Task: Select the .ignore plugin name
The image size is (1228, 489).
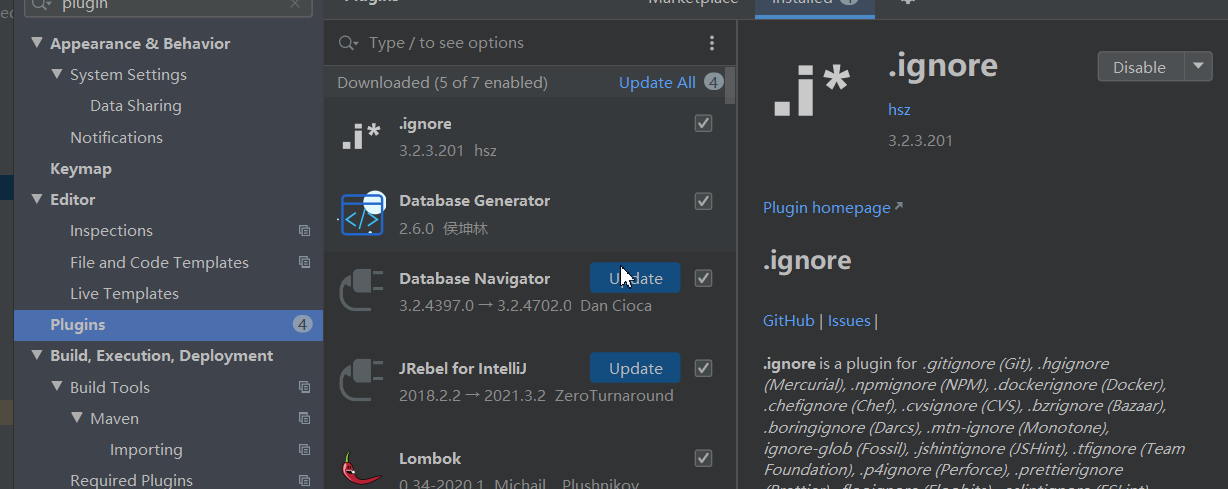Action: [425, 124]
